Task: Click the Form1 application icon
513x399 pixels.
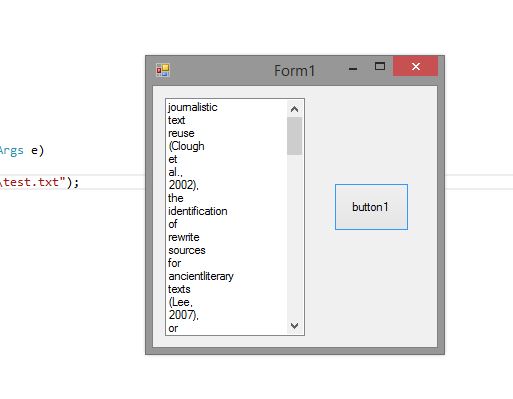Action: point(163,70)
